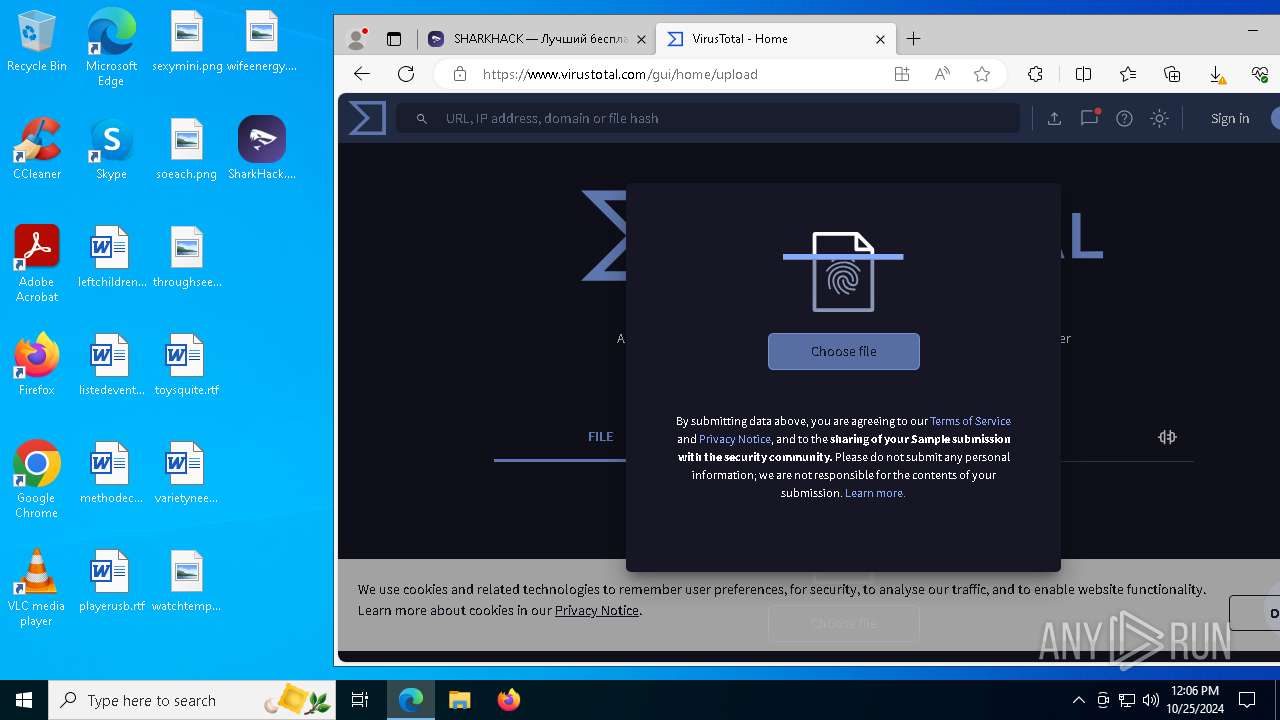Viewport: 1280px width, 720px height.
Task: Open Edge Collections icon
Action: click(x=1172, y=74)
